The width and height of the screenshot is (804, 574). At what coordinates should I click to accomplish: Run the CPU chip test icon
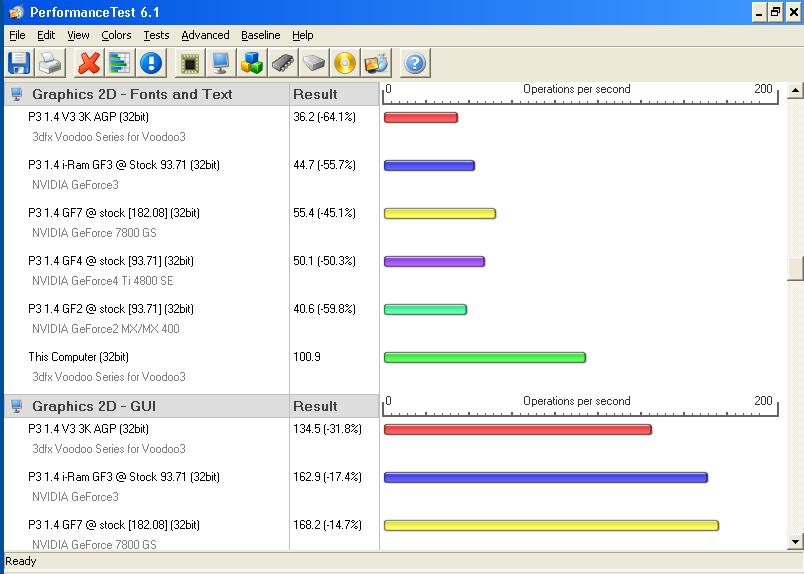pyautogui.click(x=190, y=64)
